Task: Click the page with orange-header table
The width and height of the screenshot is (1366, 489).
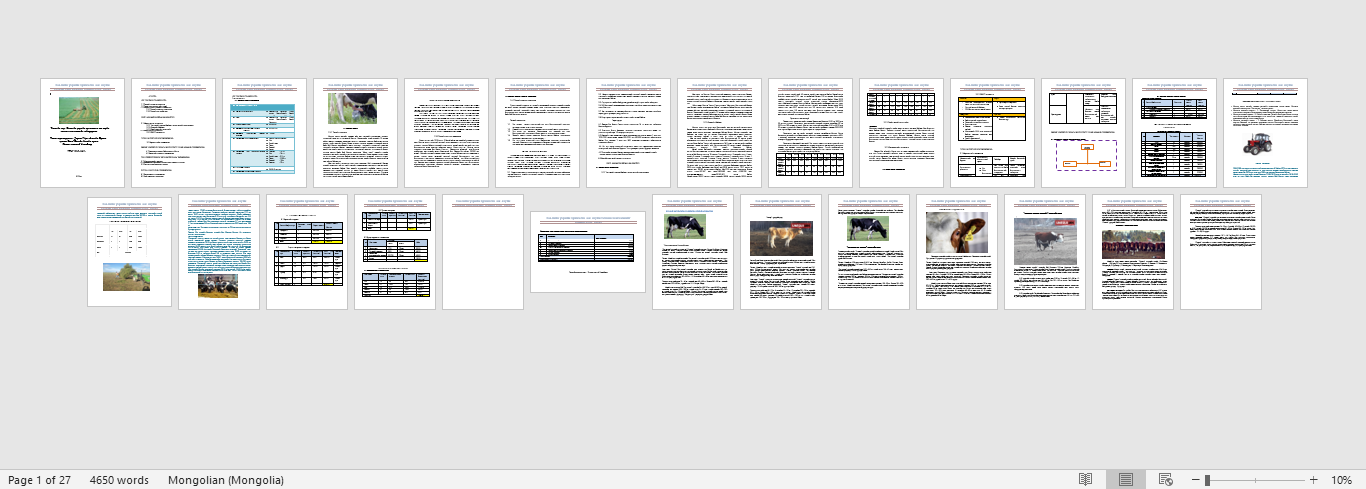Action: (992, 133)
